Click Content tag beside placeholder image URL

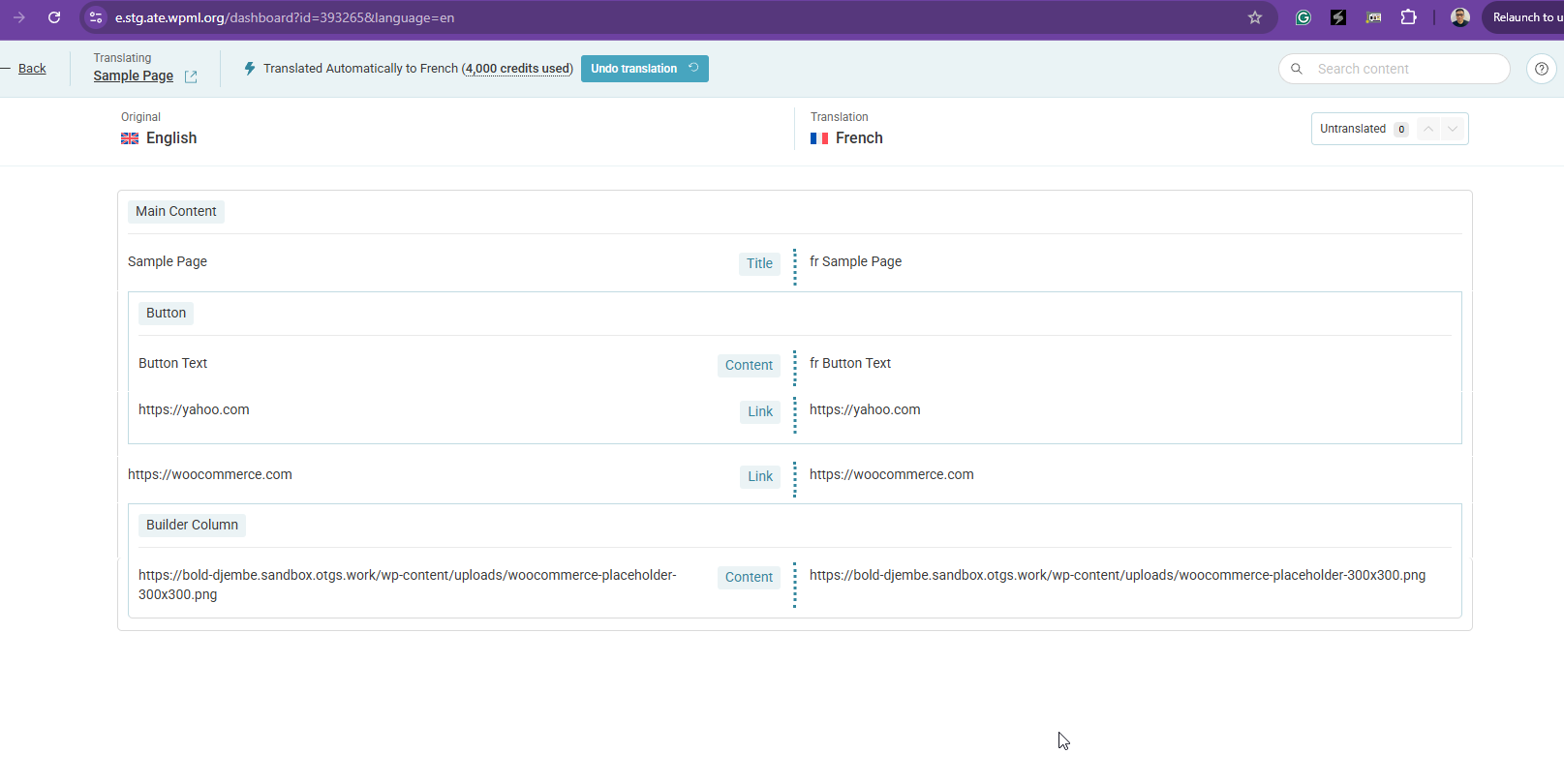[749, 577]
